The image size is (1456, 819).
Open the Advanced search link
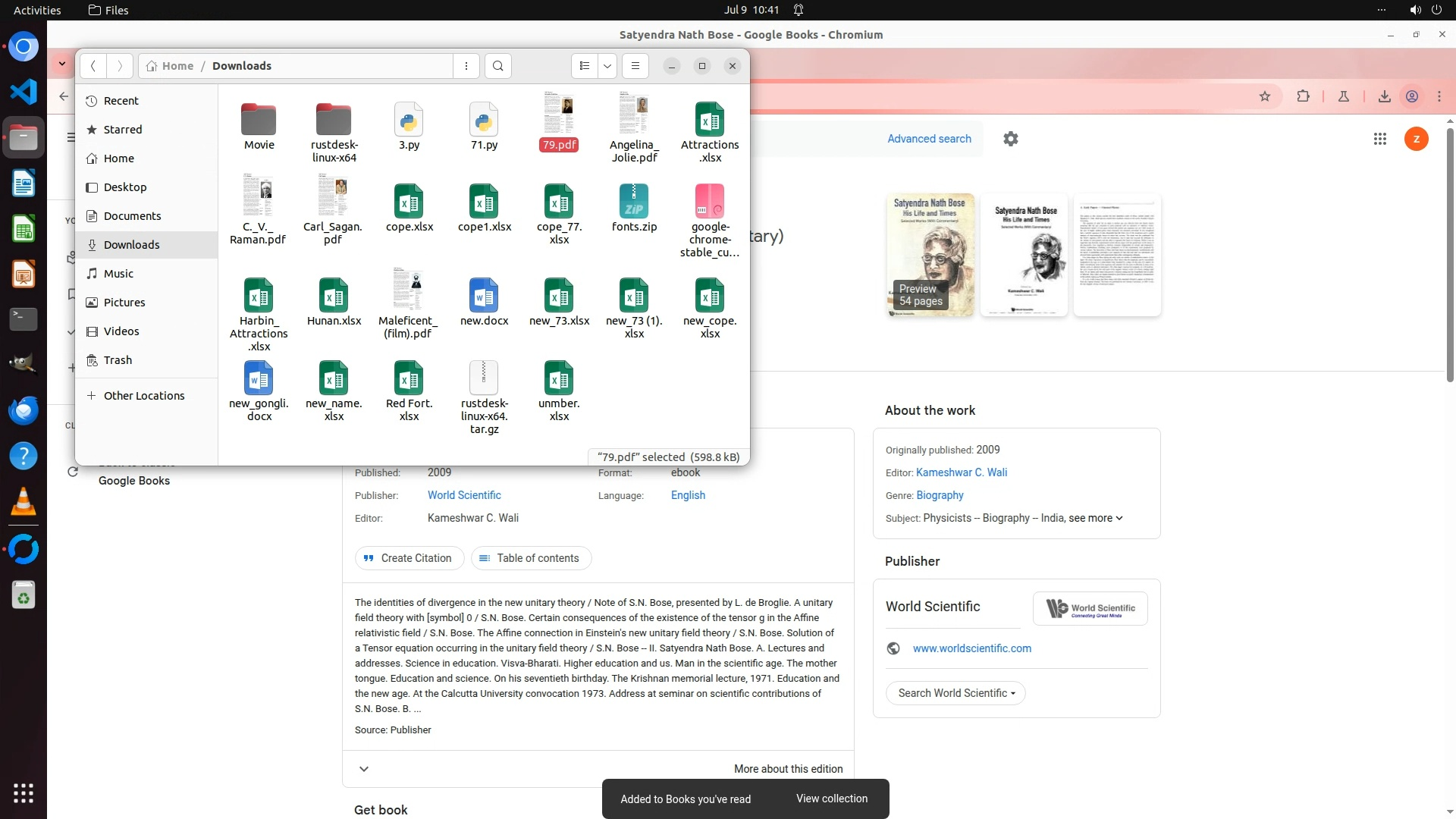[x=929, y=139]
